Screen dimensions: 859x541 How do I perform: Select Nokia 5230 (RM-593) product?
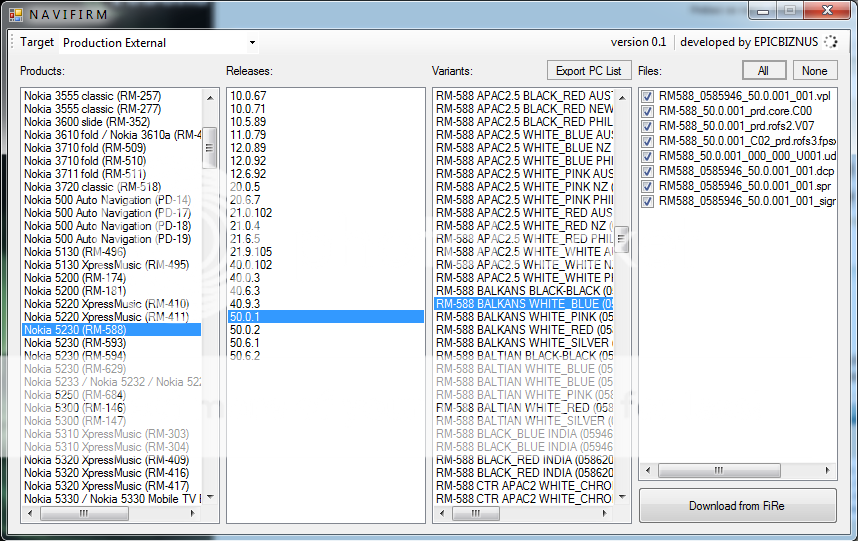pos(111,343)
